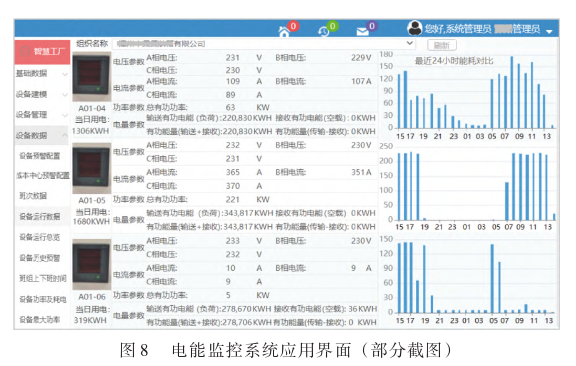The height and width of the screenshot is (366, 576).
Task: Open 设备功率及耗电 menu item
Action: [43, 299]
